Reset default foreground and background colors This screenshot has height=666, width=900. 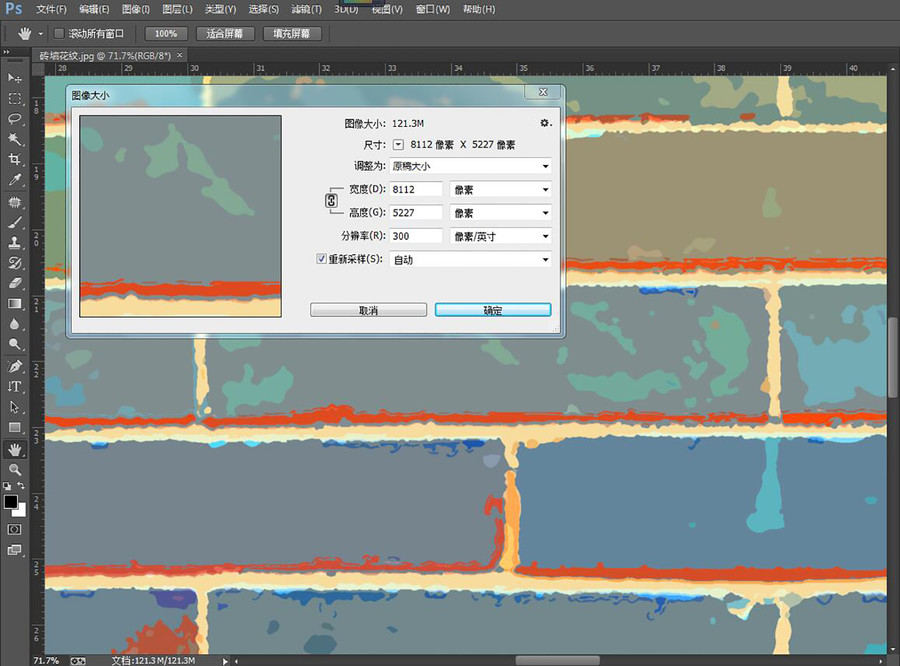coord(7,486)
